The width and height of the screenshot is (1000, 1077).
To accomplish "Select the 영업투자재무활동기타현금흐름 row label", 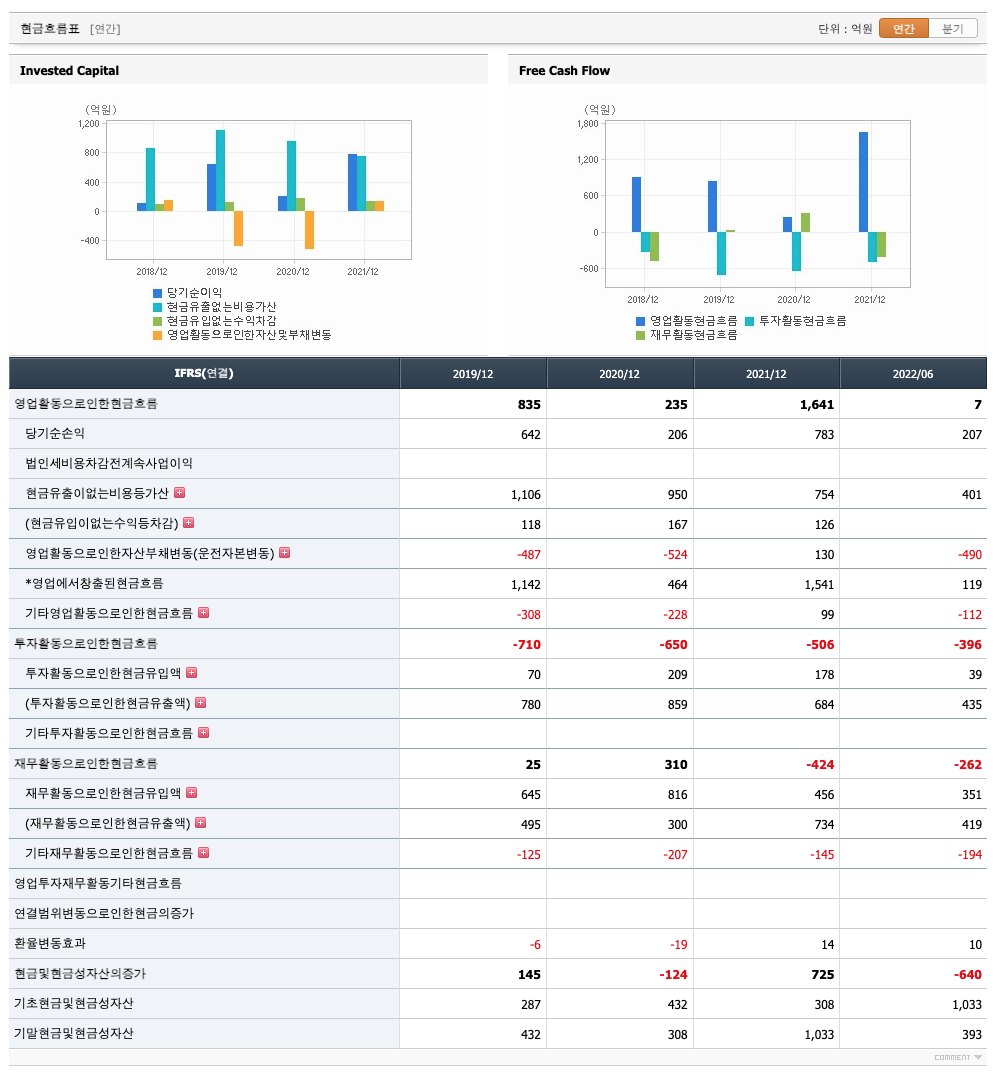I will pyautogui.click(x=98, y=883).
